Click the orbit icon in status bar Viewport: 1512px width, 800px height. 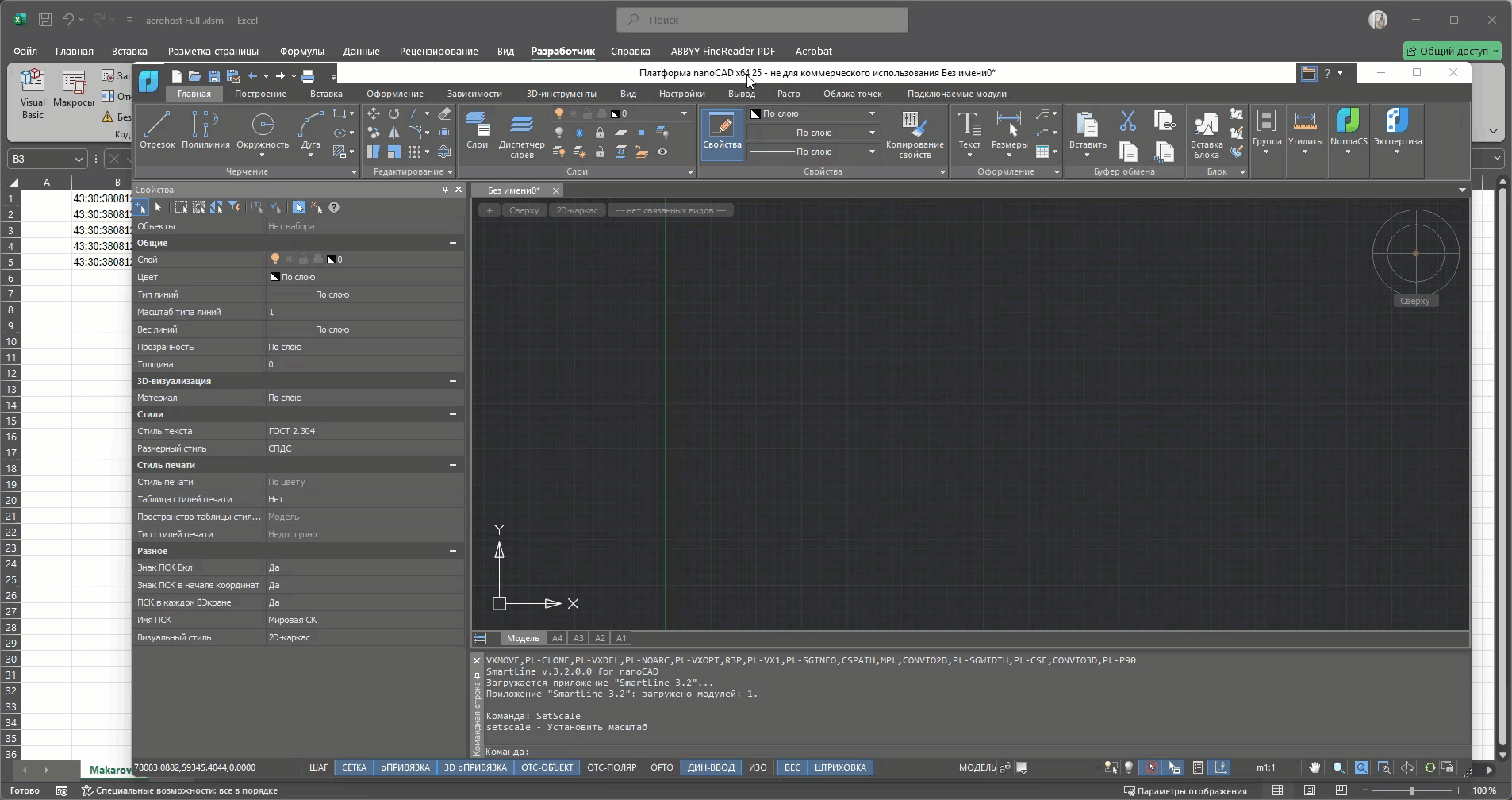(x=1406, y=767)
